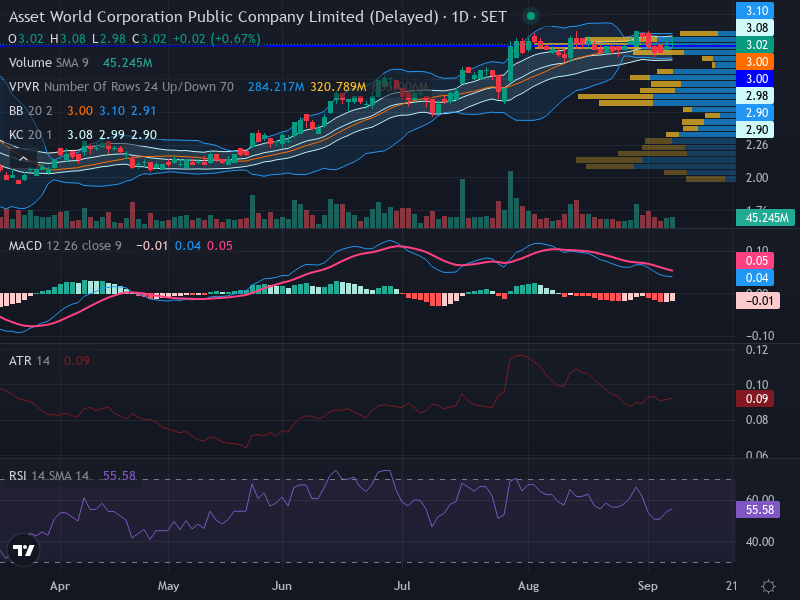The image size is (800, 600).
Task: Open the MACD 12 26 indicator legend
Action: 65,245
